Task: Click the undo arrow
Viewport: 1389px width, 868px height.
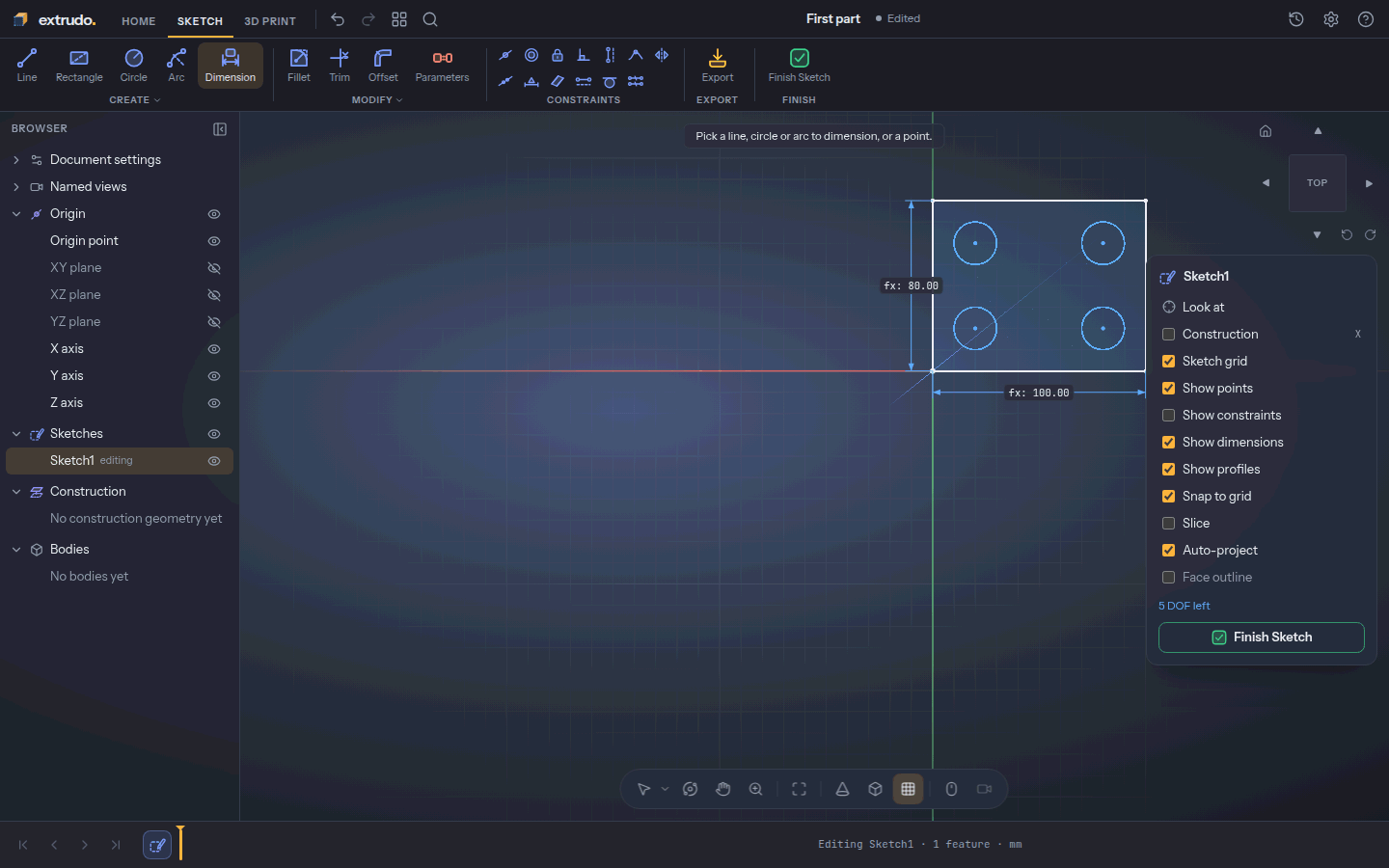Action: (338, 19)
